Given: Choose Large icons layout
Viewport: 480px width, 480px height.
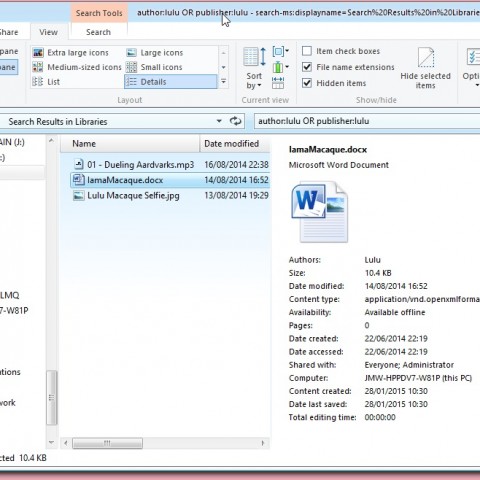Looking at the screenshot, I should click(155, 53).
